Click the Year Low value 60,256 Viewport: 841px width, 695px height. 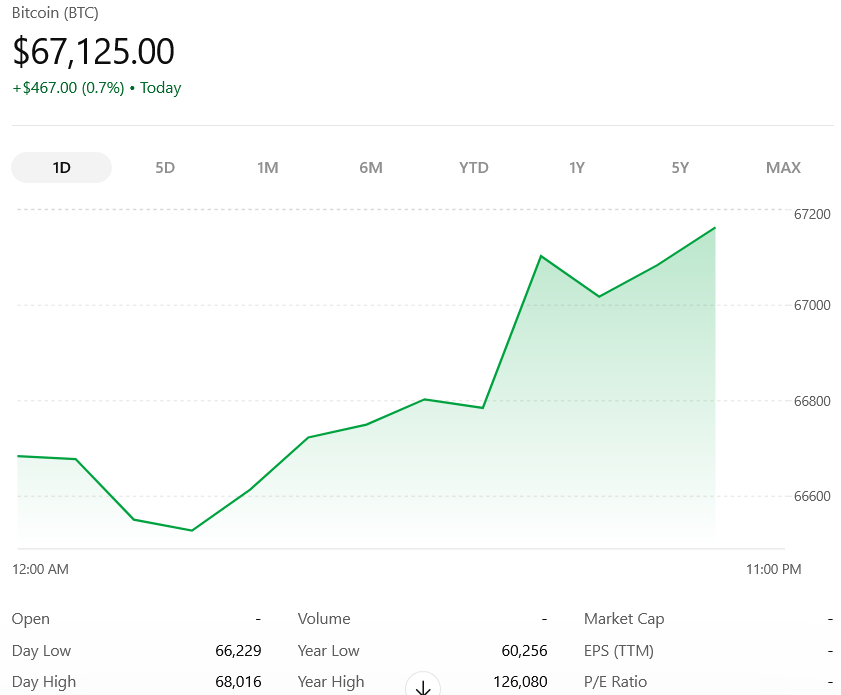[524, 650]
